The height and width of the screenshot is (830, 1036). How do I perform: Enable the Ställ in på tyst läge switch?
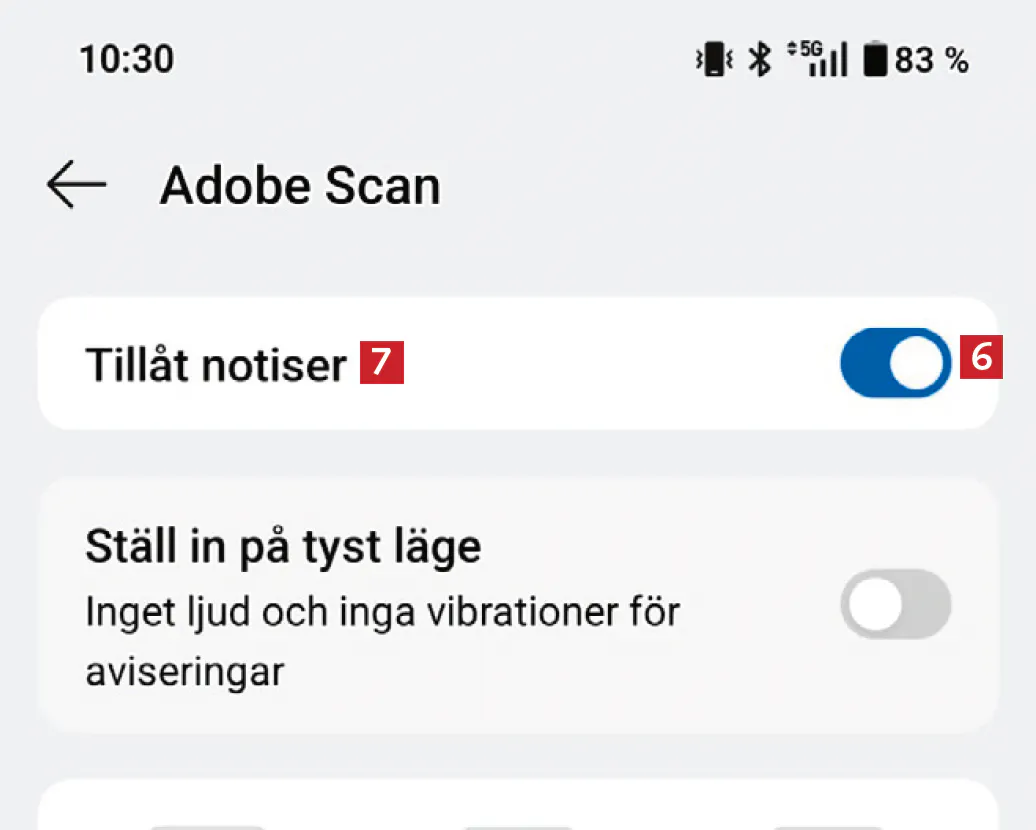(895, 604)
